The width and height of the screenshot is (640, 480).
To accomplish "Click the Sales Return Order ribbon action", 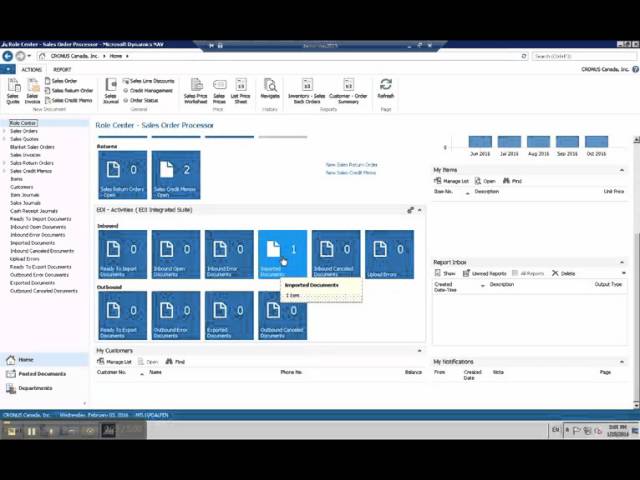I will tap(69, 91).
